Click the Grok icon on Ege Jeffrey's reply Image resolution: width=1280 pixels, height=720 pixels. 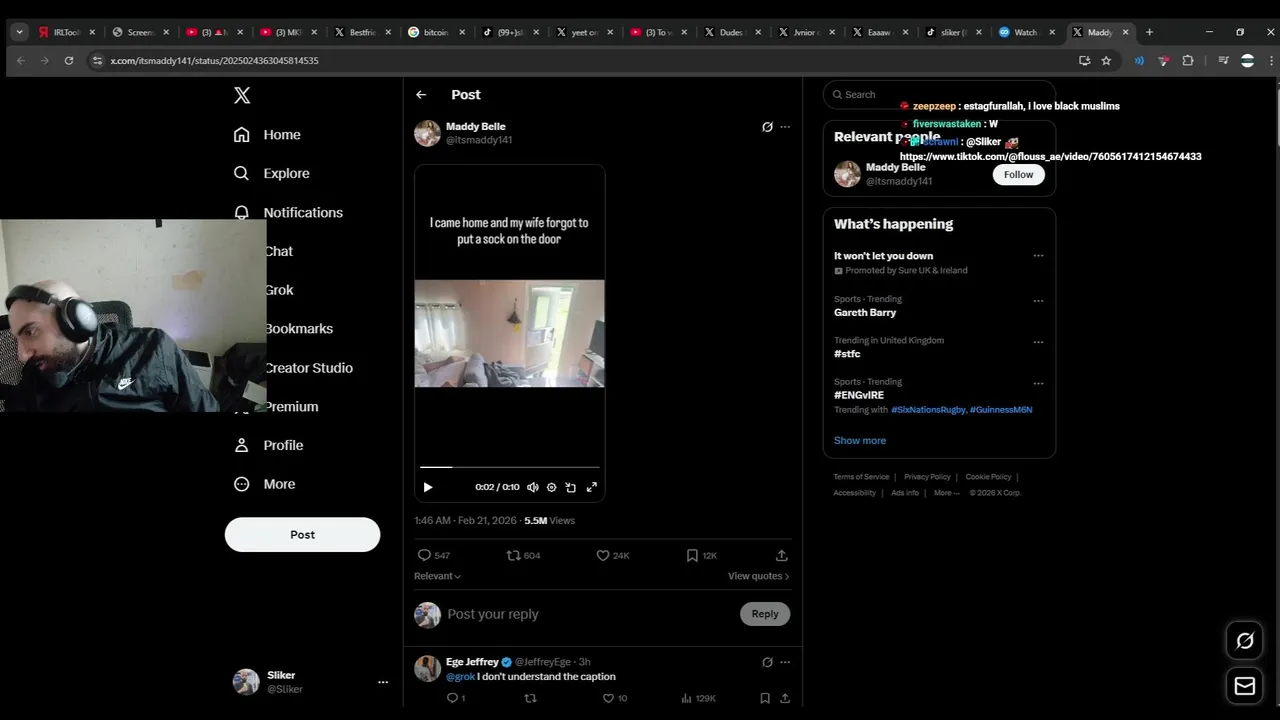click(767, 662)
